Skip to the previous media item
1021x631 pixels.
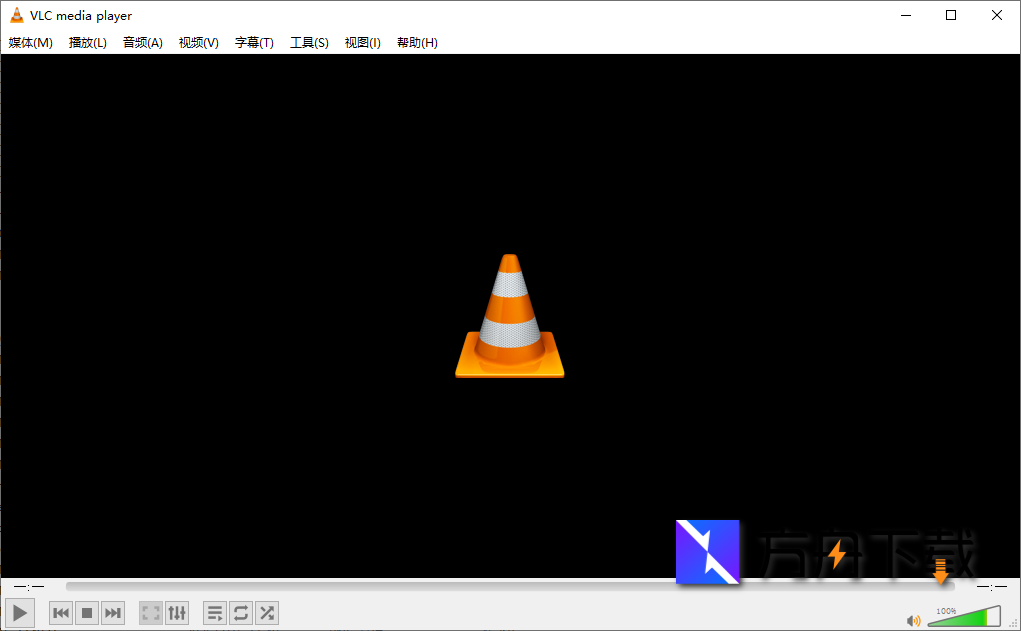coord(60,612)
